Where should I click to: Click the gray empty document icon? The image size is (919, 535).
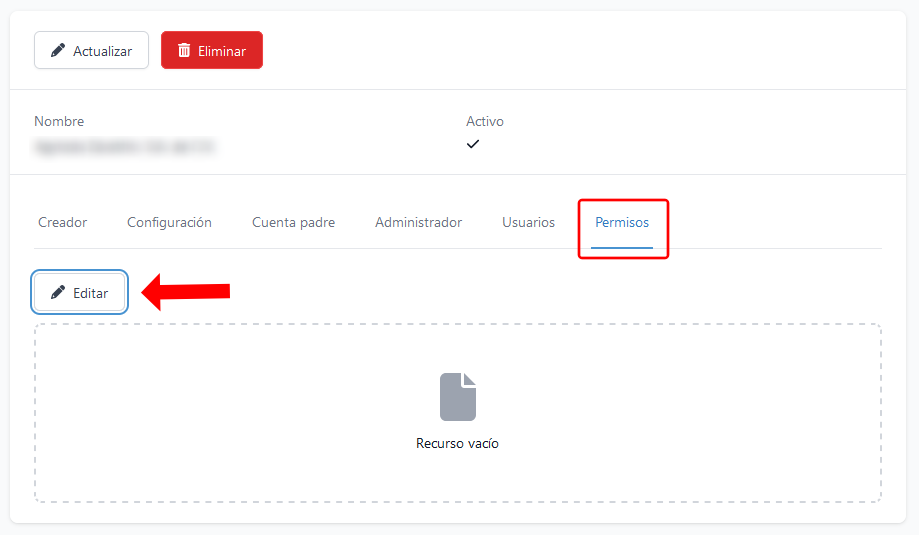(458, 397)
